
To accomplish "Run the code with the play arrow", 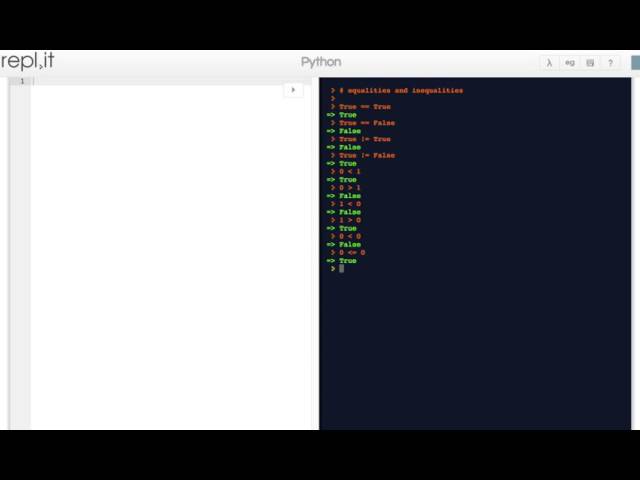I will (293, 90).
